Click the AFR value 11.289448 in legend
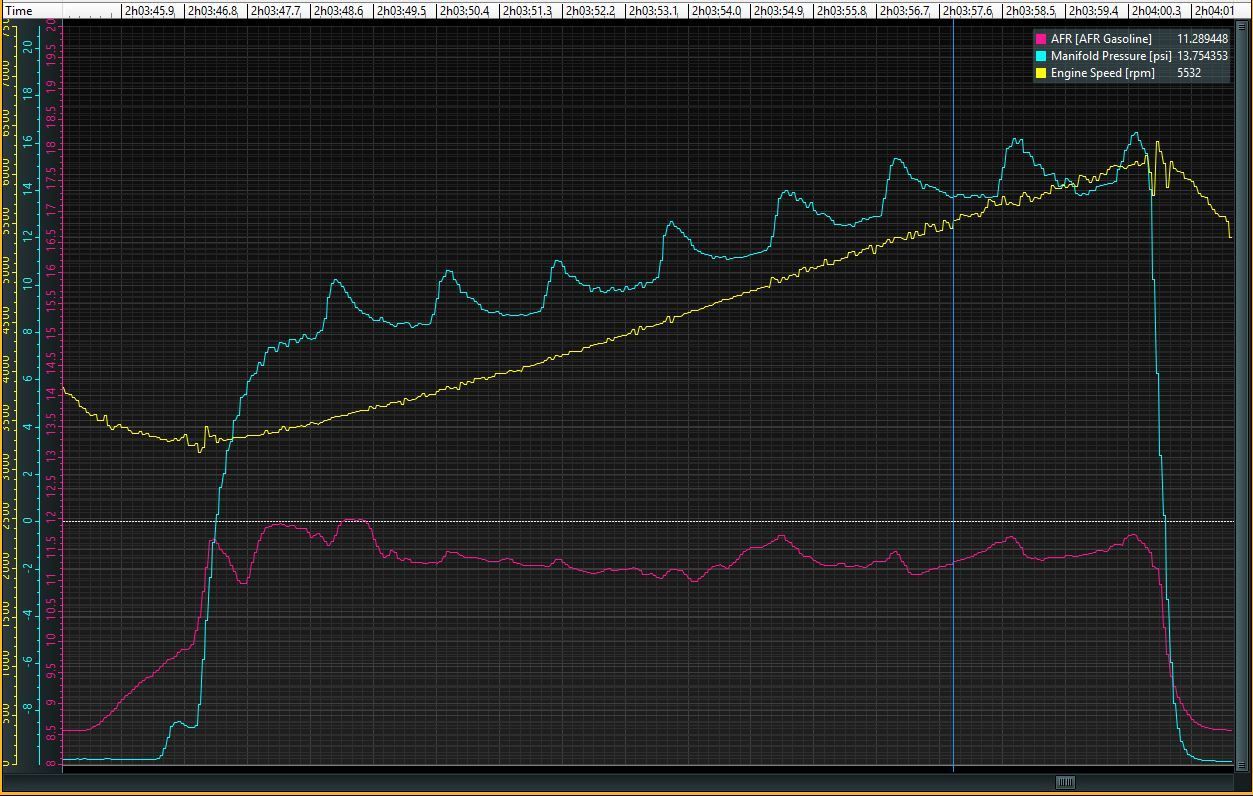 point(1201,39)
